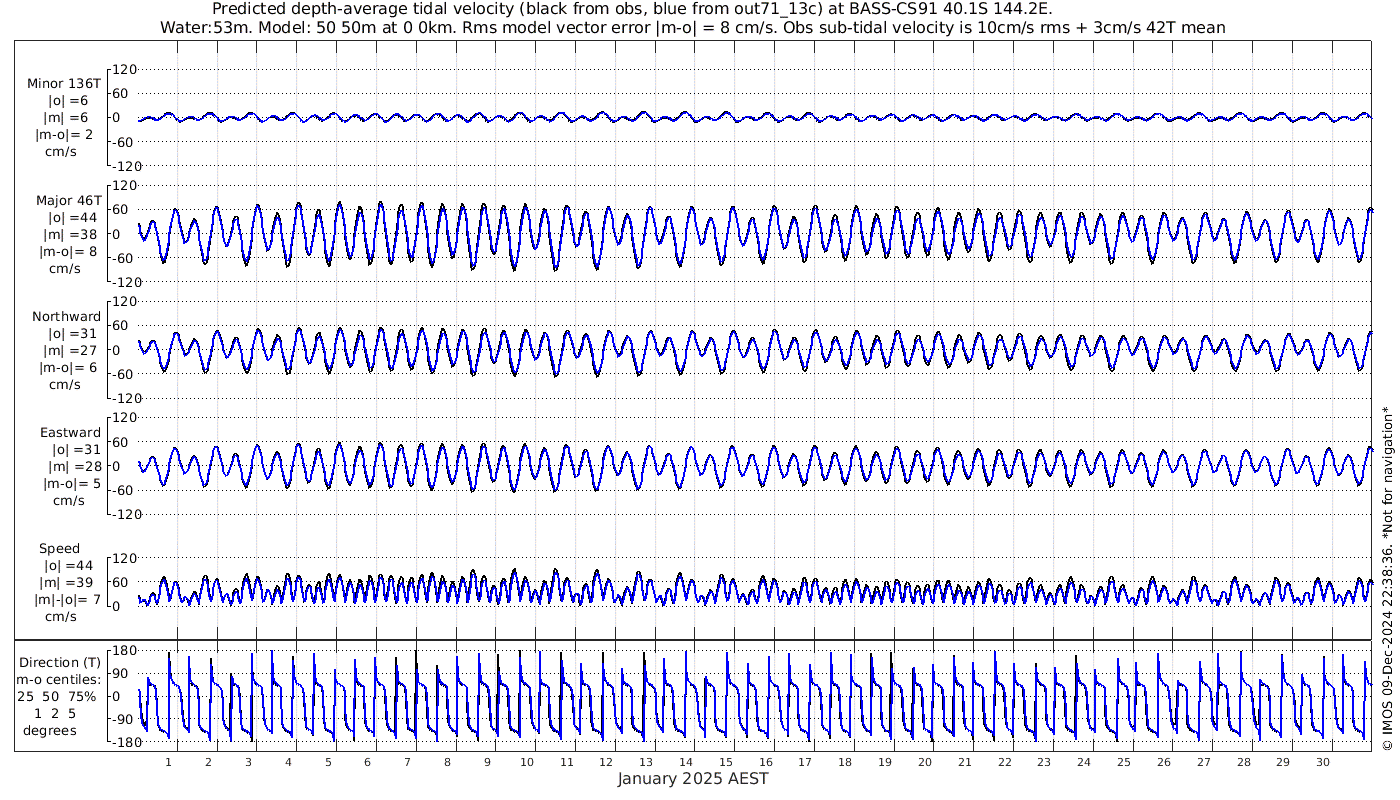Click the Eastward panel label
This screenshot has height=800, width=1400.
(x=69, y=433)
